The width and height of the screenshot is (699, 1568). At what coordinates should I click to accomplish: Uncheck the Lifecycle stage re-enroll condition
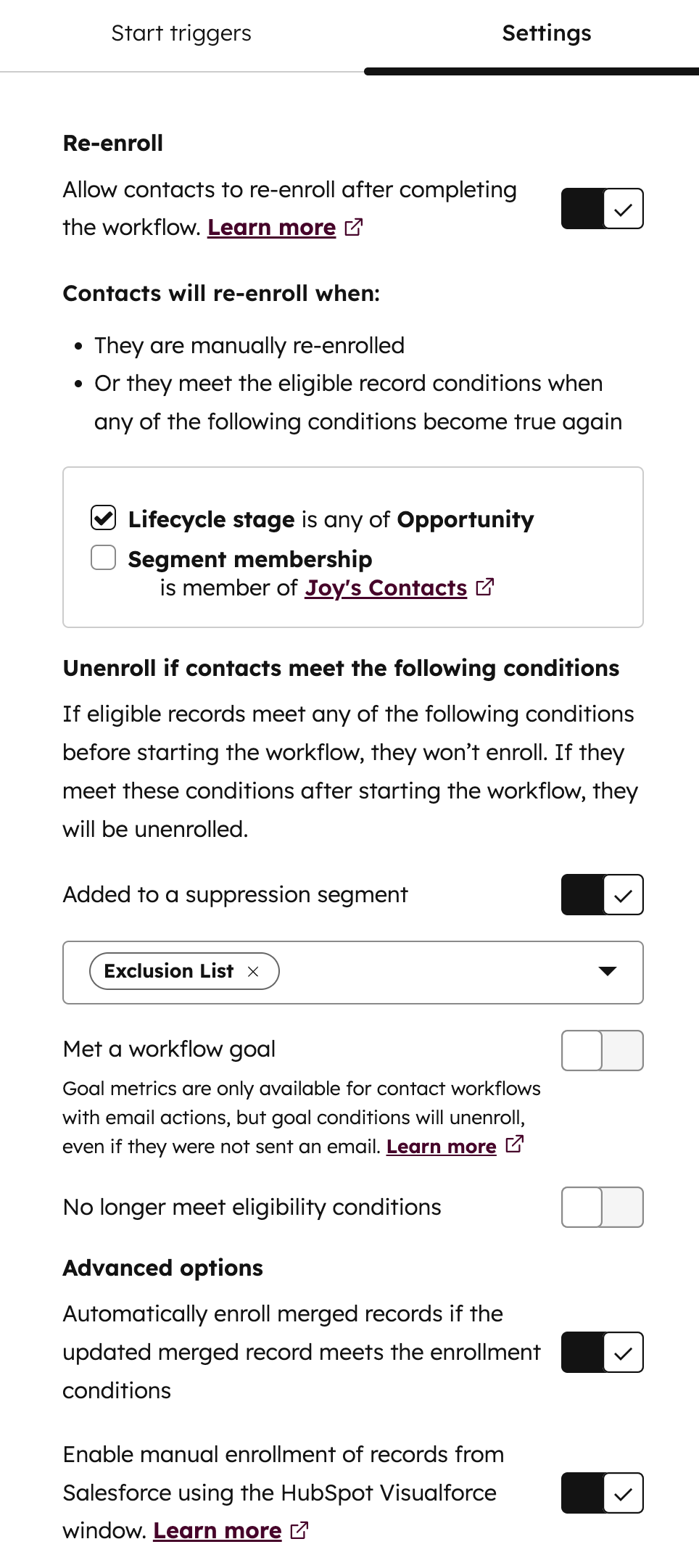103,519
